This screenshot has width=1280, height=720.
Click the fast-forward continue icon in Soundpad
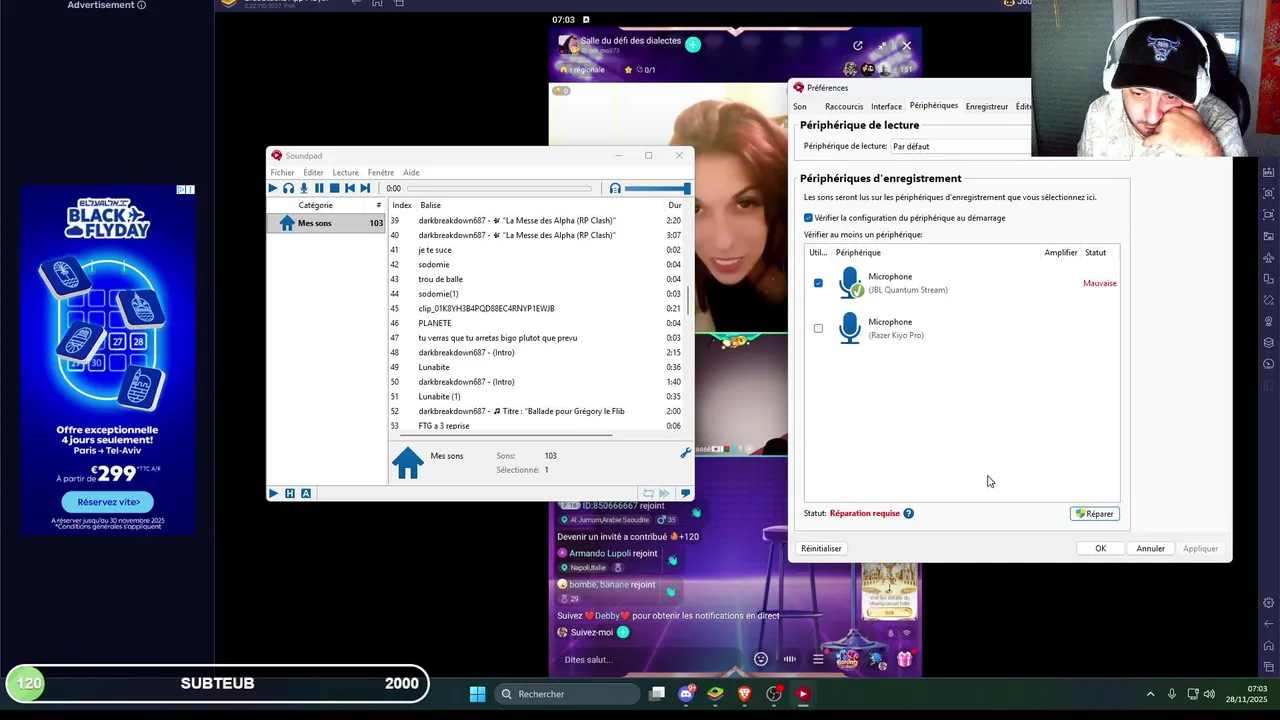click(664, 493)
